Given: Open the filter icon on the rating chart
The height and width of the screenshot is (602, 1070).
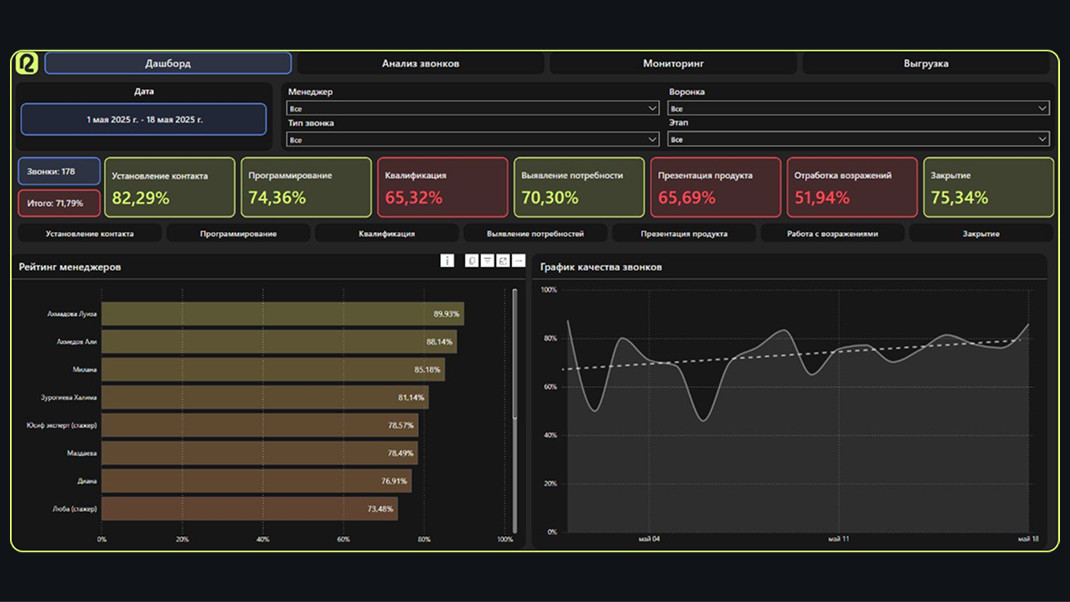Looking at the screenshot, I should (487, 261).
